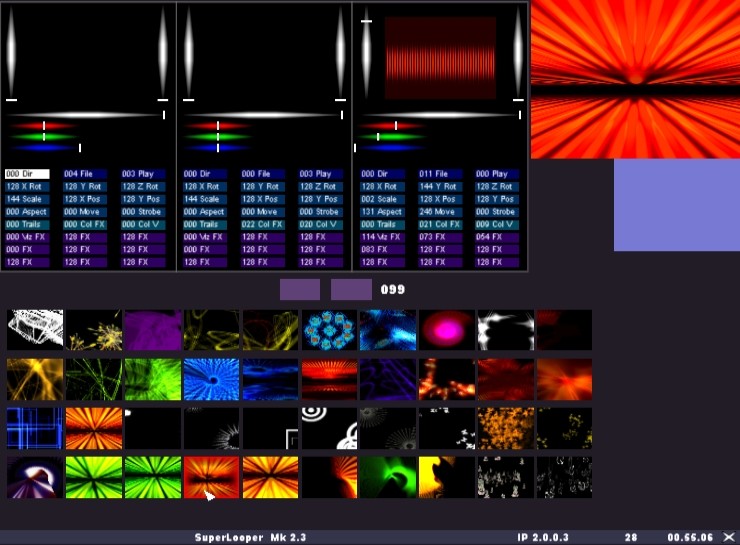Select the blue circles with orange centers clip
The width and height of the screenshot is (740, 545).
coord(329,330)
